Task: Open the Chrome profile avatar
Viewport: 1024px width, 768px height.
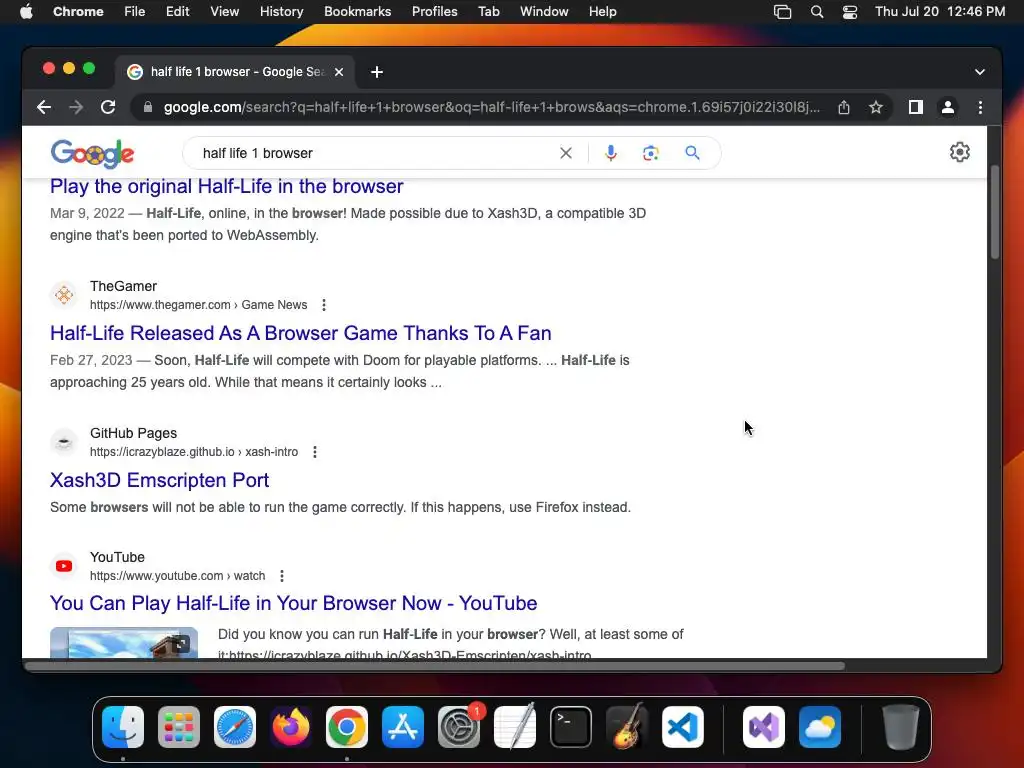Action: (x=948, y=107)
